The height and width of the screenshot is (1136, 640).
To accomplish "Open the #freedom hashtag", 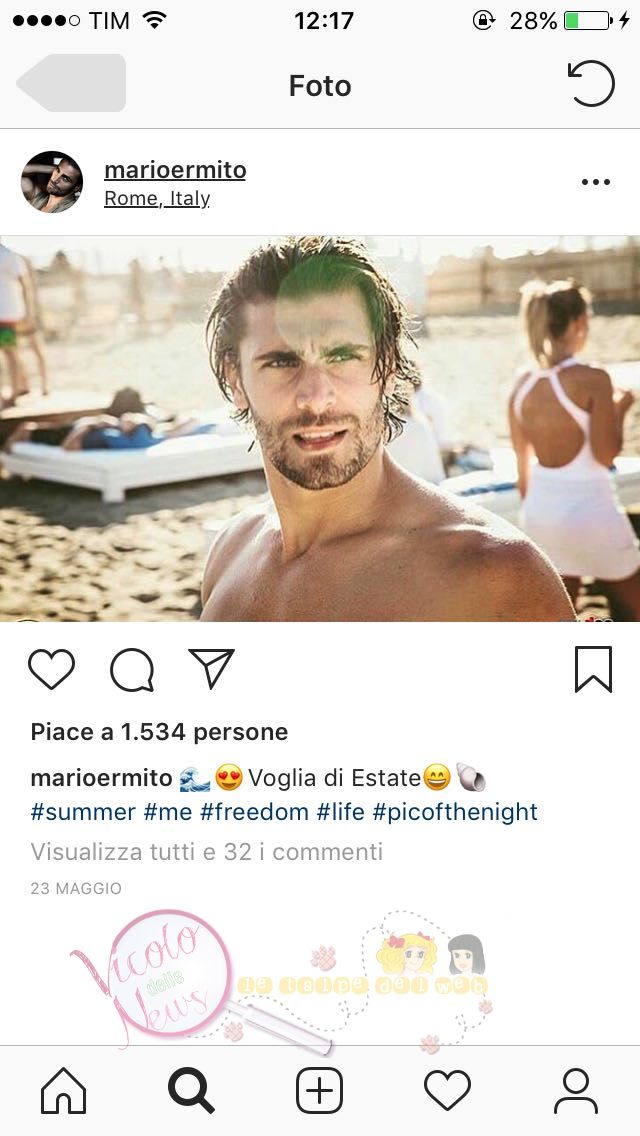I will coord(254,811).
